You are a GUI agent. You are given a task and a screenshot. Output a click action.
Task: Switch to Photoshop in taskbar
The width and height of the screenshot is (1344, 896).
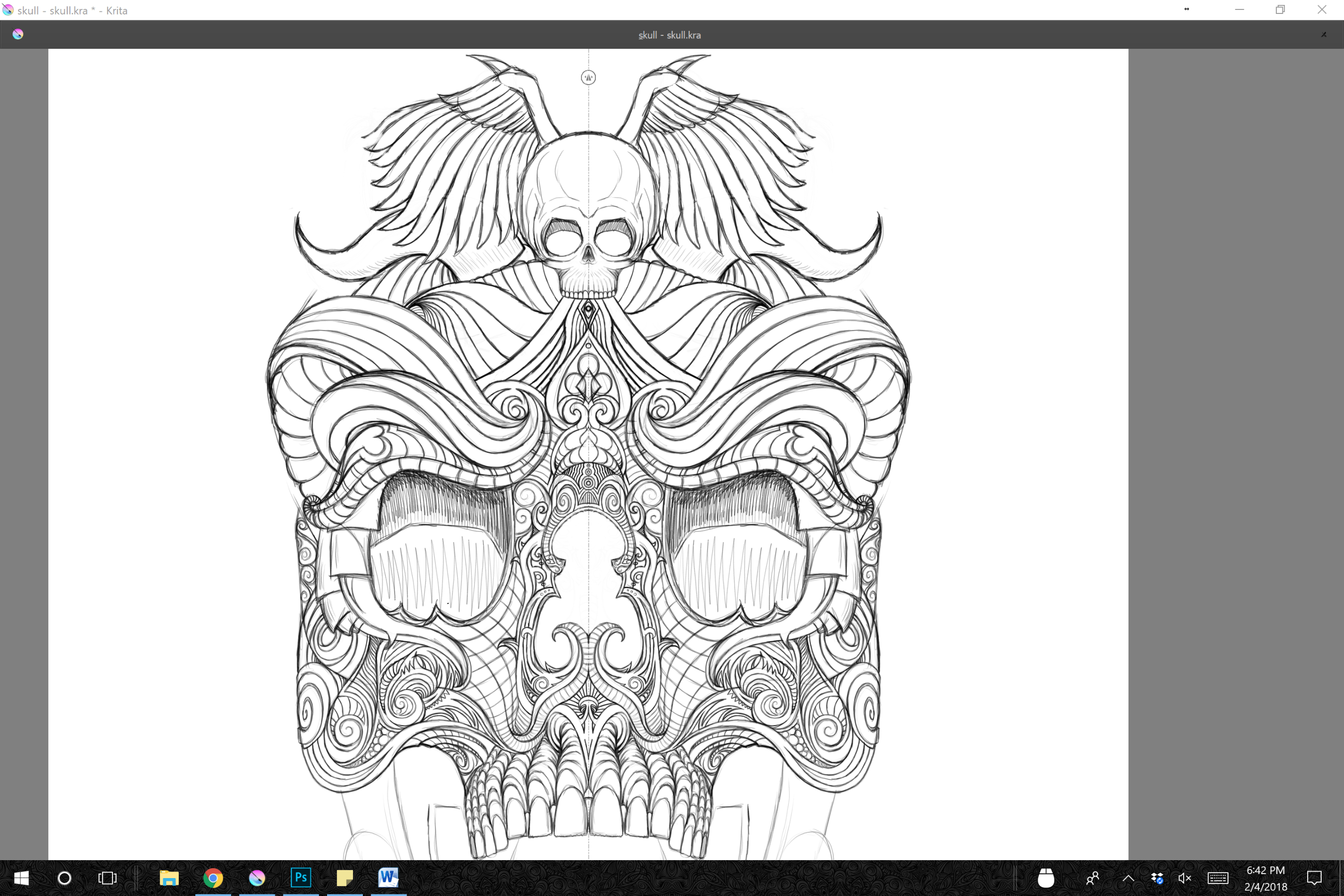coord(301,878)
